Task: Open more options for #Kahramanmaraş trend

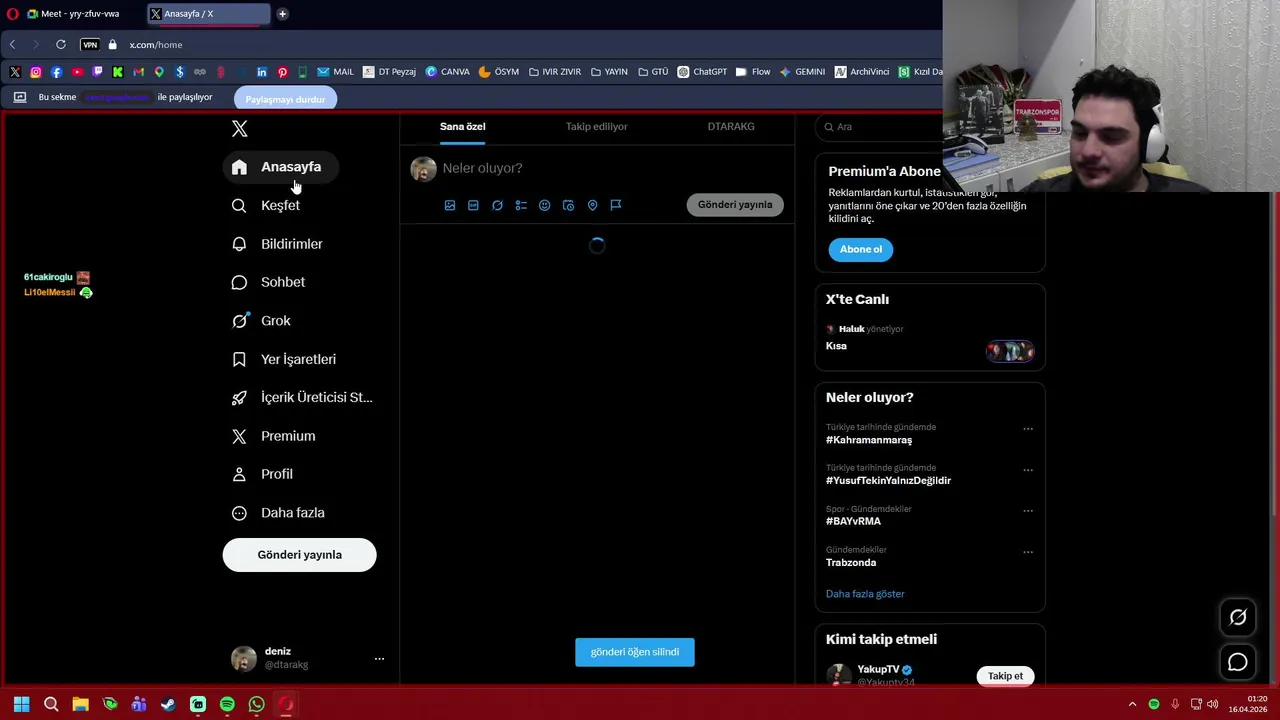Action: pyautogui.click(x=1028, y=429)
